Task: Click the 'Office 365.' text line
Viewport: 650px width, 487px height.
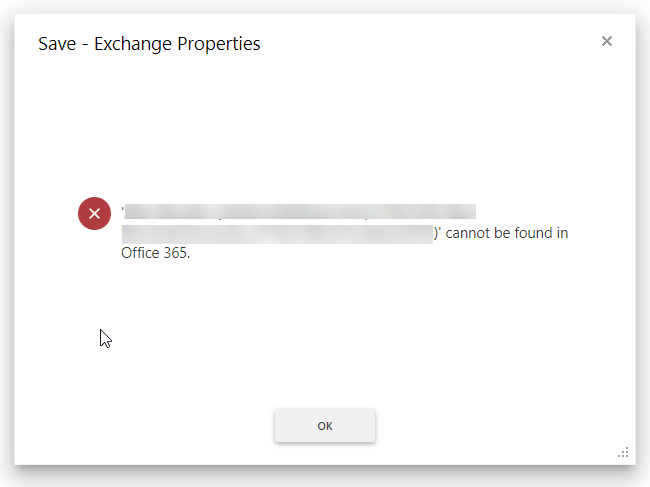Action: [155, 253]
